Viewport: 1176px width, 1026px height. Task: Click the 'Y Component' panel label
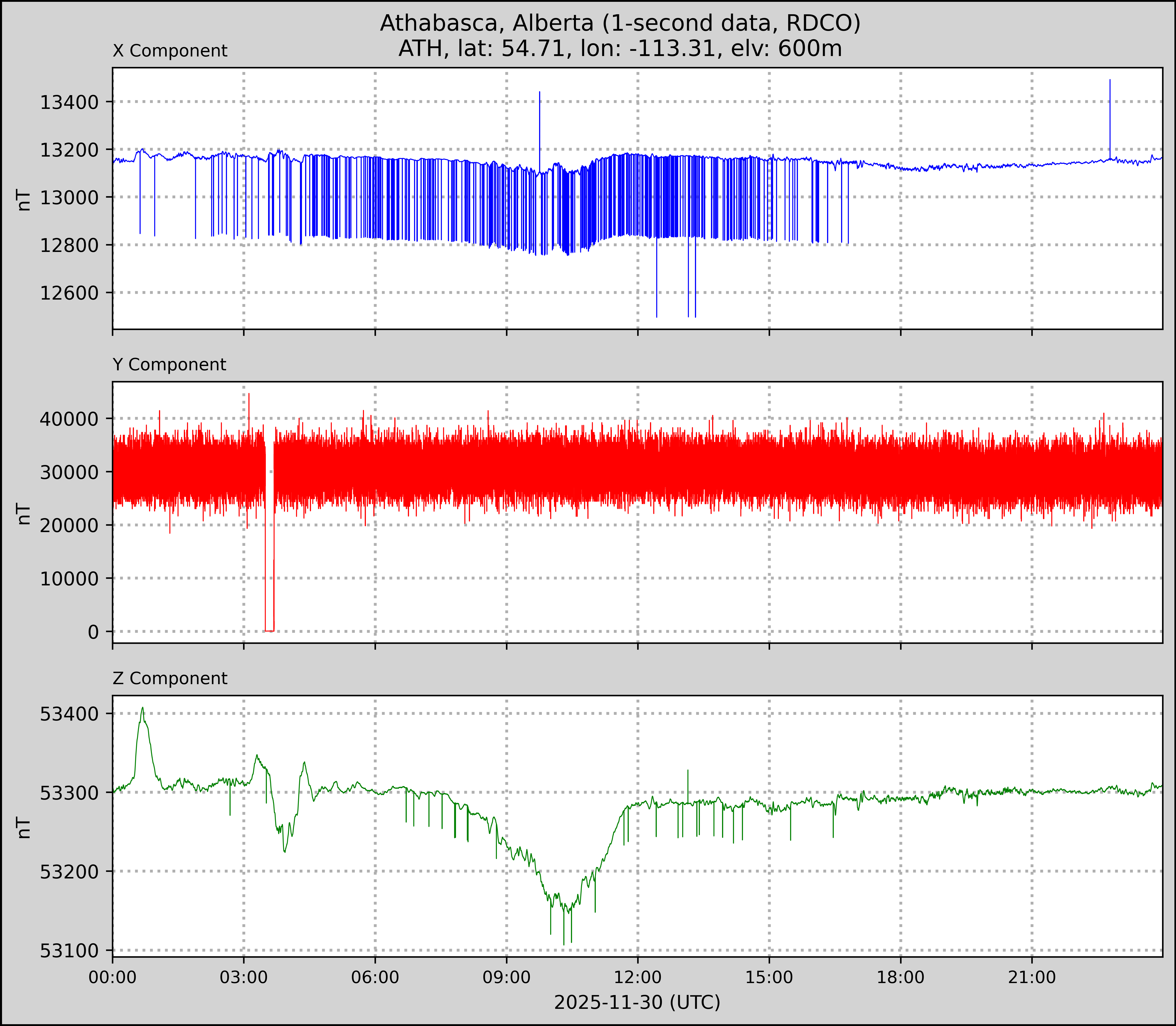169,365
